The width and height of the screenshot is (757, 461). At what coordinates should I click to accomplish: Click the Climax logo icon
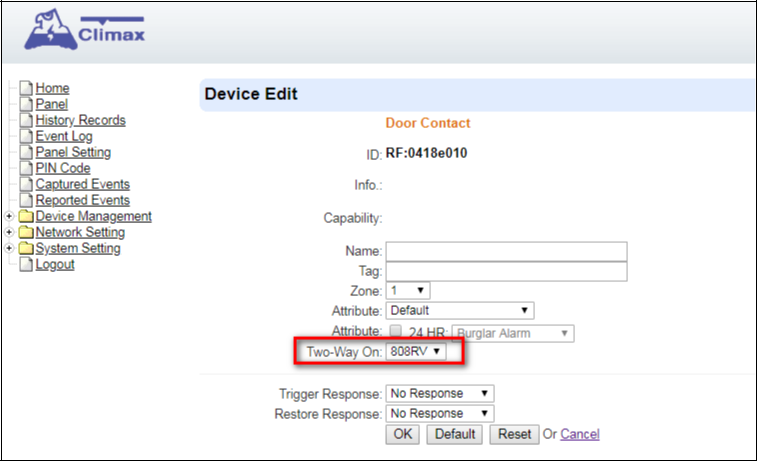click(x=51, y=29)
